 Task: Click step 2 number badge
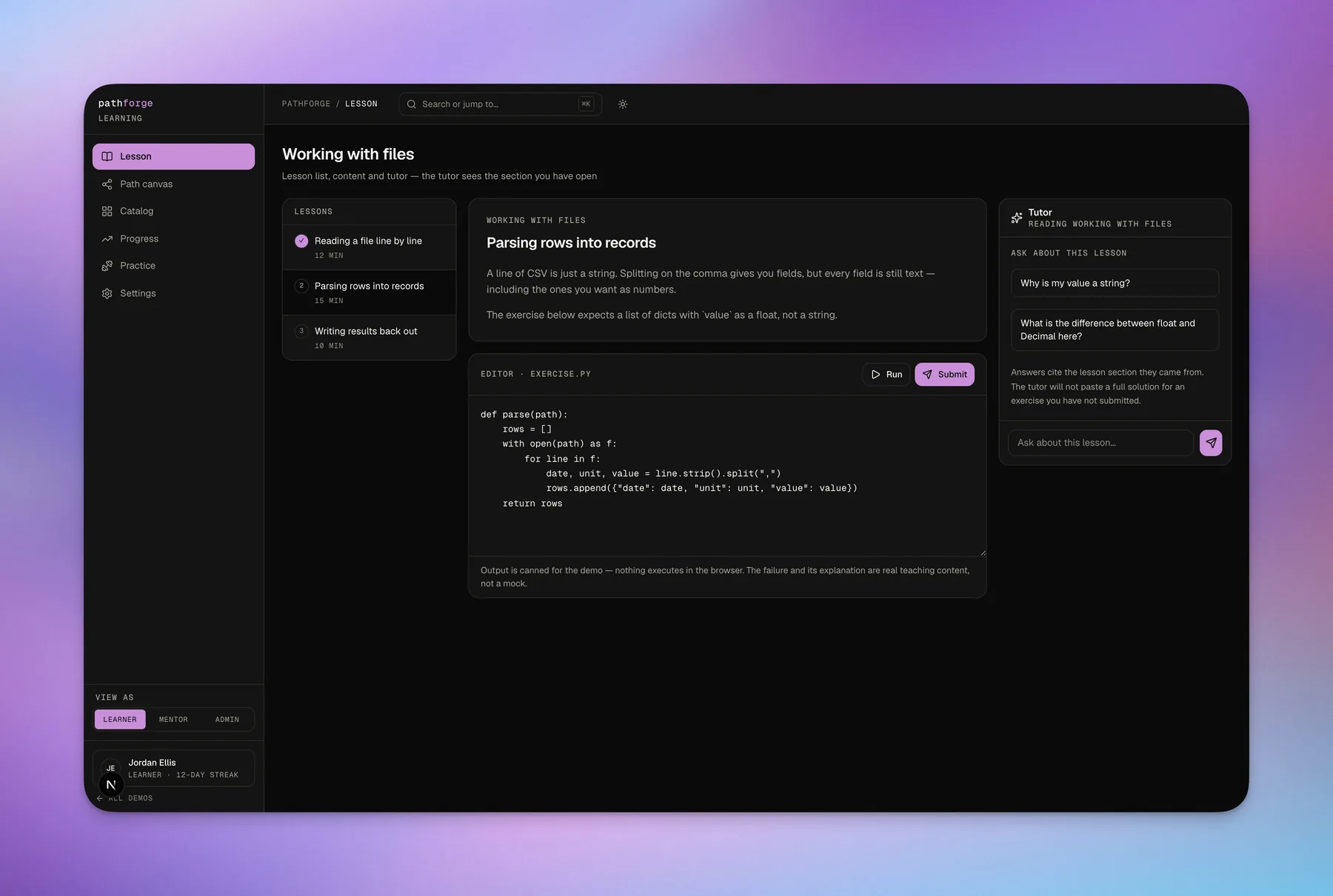pyautogui.click(x=301, y=286)
